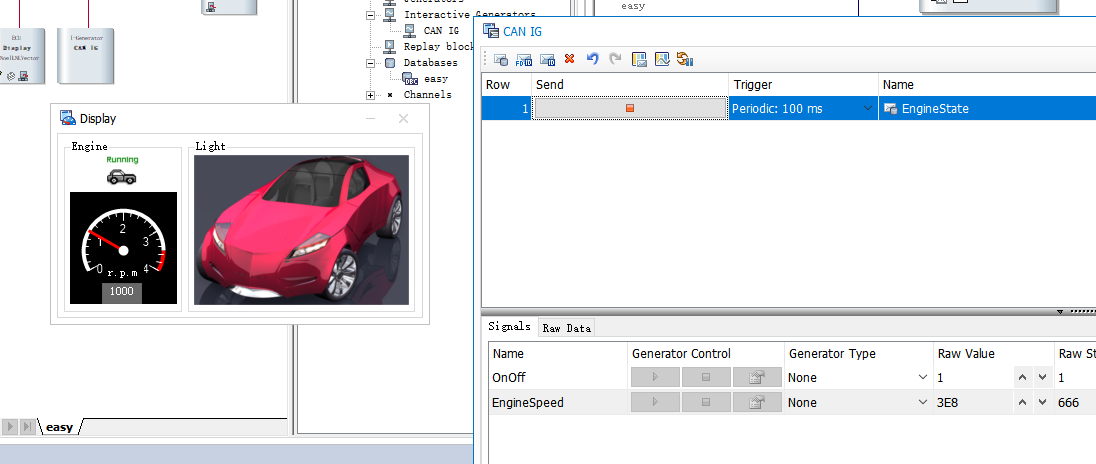Image resolution: width=1096 pixels, height=464 pixels.
Task: Decrease OnOff raw value with down arrow
Action: pos(1042,377)
